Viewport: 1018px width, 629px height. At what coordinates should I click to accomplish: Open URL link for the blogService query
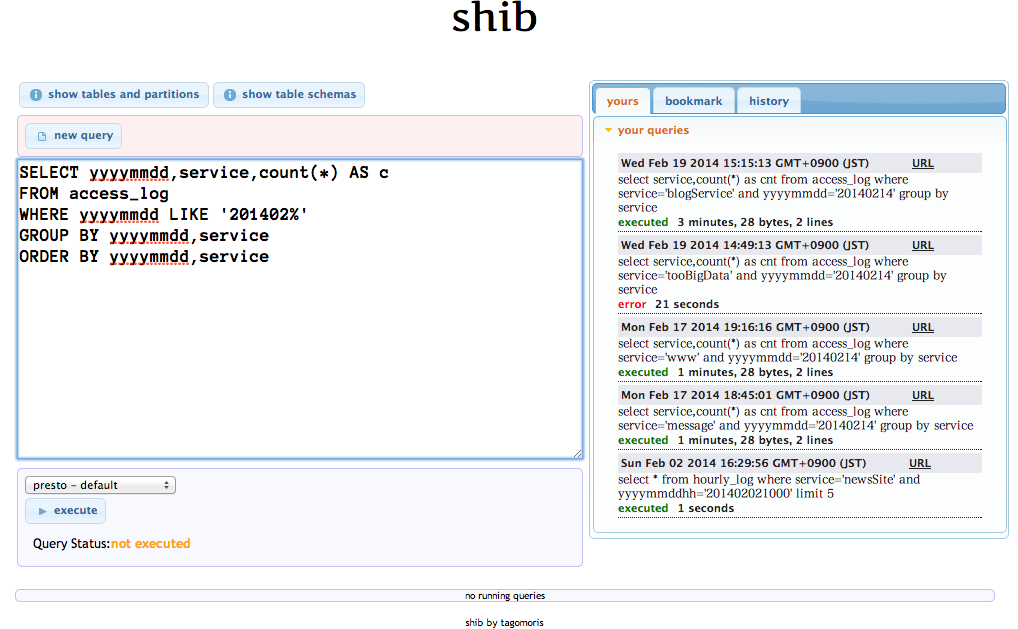922,163
